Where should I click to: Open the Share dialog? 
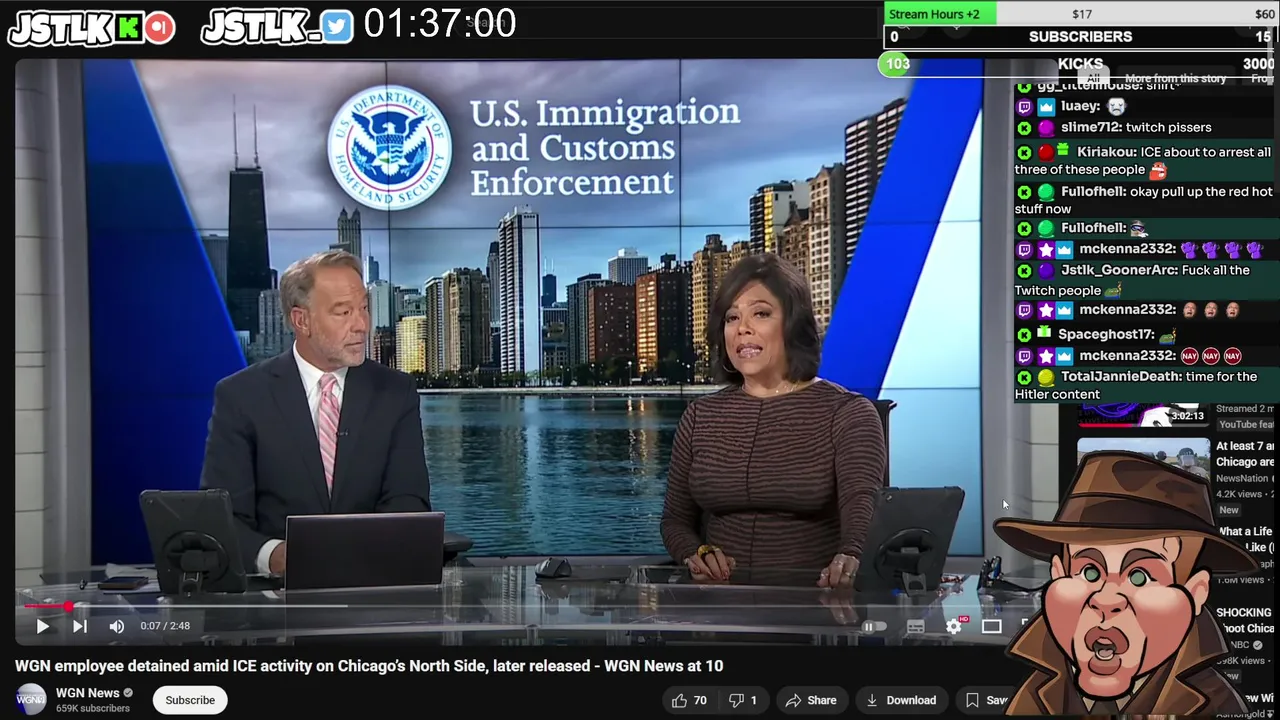811,700
